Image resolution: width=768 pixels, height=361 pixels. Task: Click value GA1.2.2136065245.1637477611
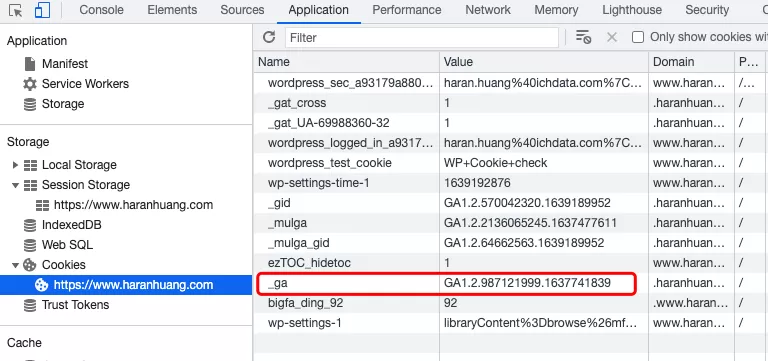[x=530, y=223]
